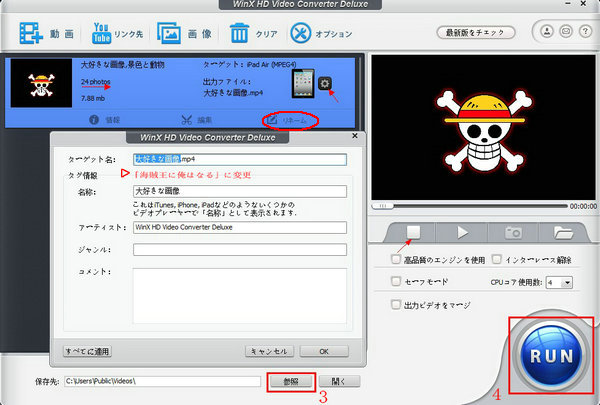Open output settings with the gear icon

click(x=325, y=83)
